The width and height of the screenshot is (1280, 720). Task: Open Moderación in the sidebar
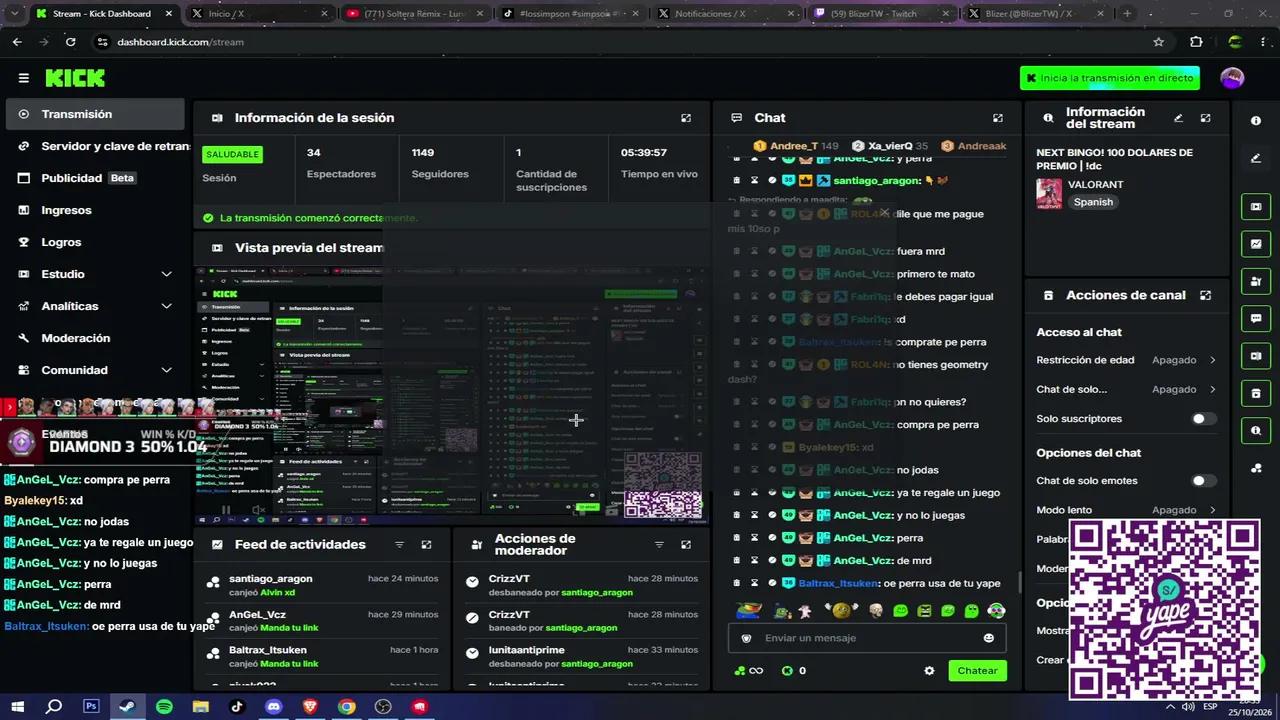[96, 338]
